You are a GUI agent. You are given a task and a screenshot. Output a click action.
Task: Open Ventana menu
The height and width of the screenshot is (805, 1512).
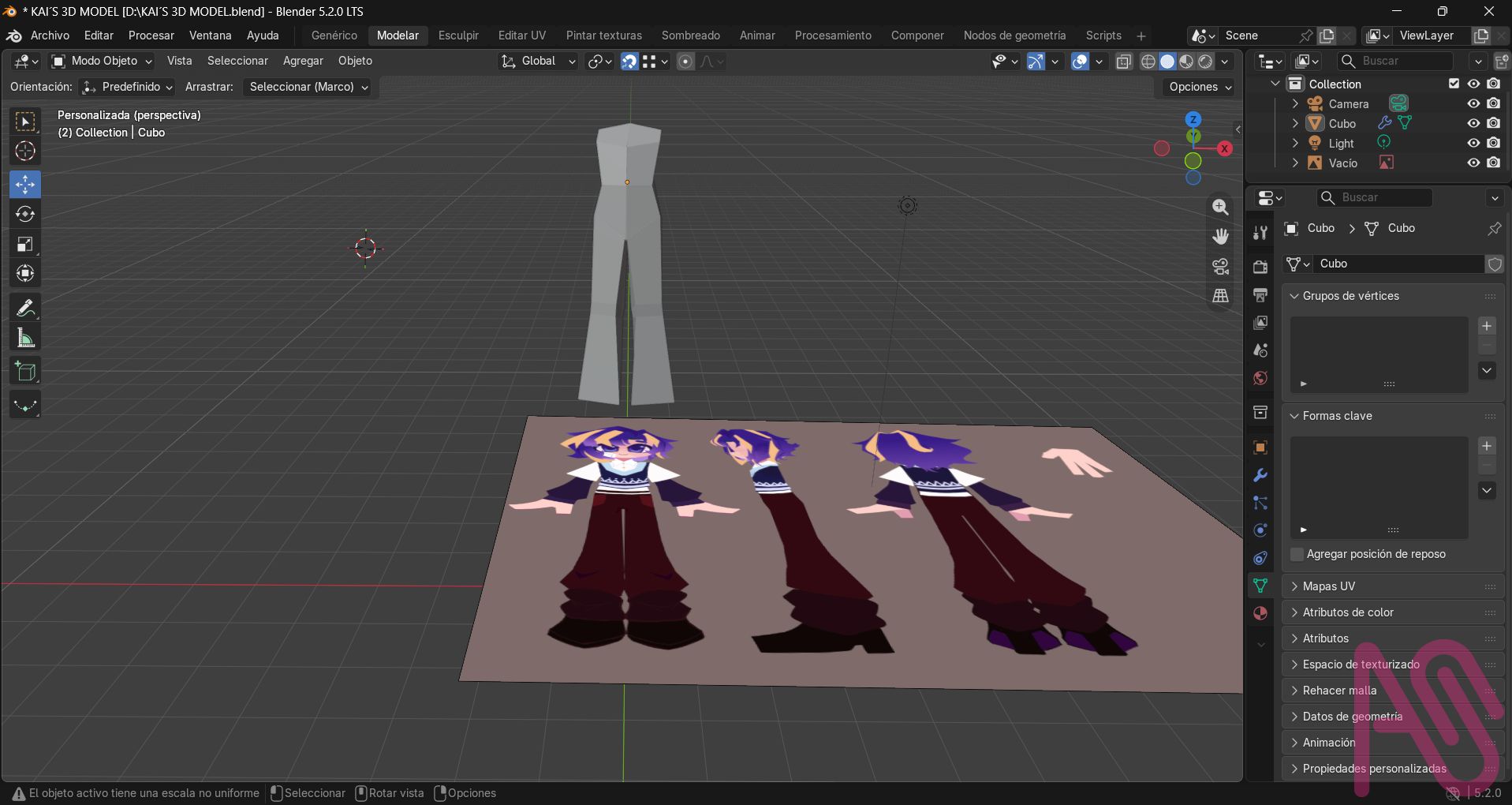coord(211,36)
